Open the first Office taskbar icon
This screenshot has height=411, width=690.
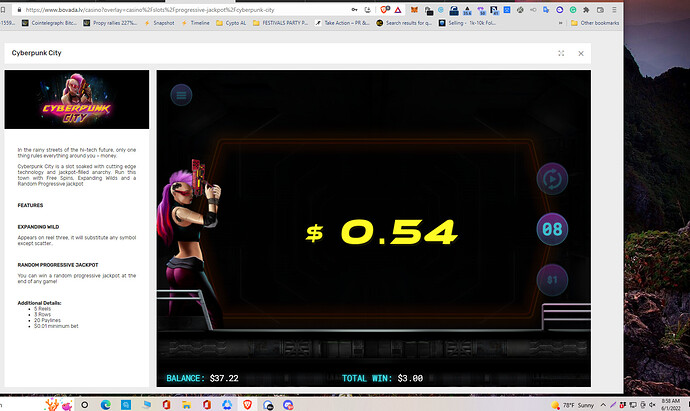pyautogui.click(x=166, y=405)
